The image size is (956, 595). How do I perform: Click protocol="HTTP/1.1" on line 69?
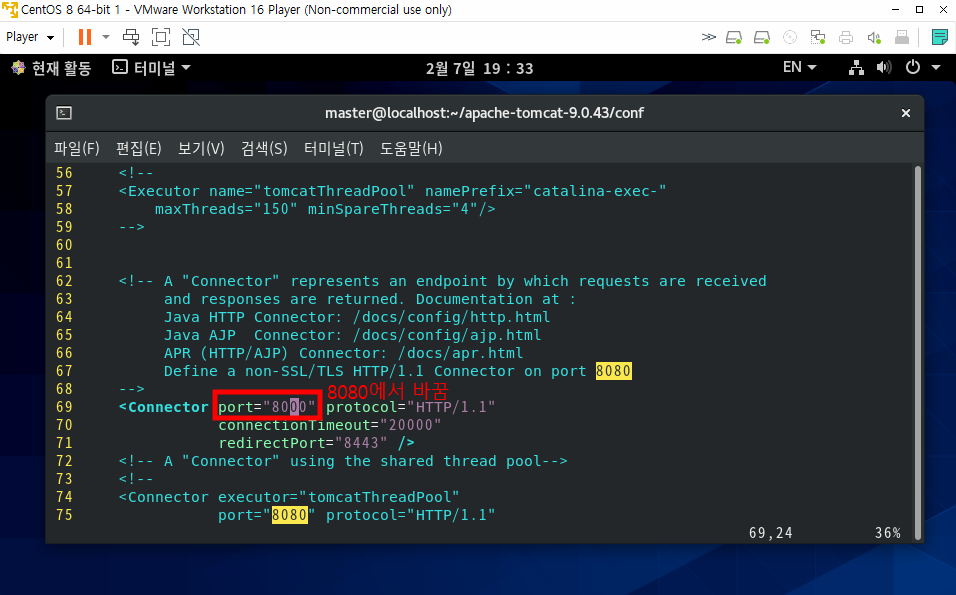click(x=410, y=407)
